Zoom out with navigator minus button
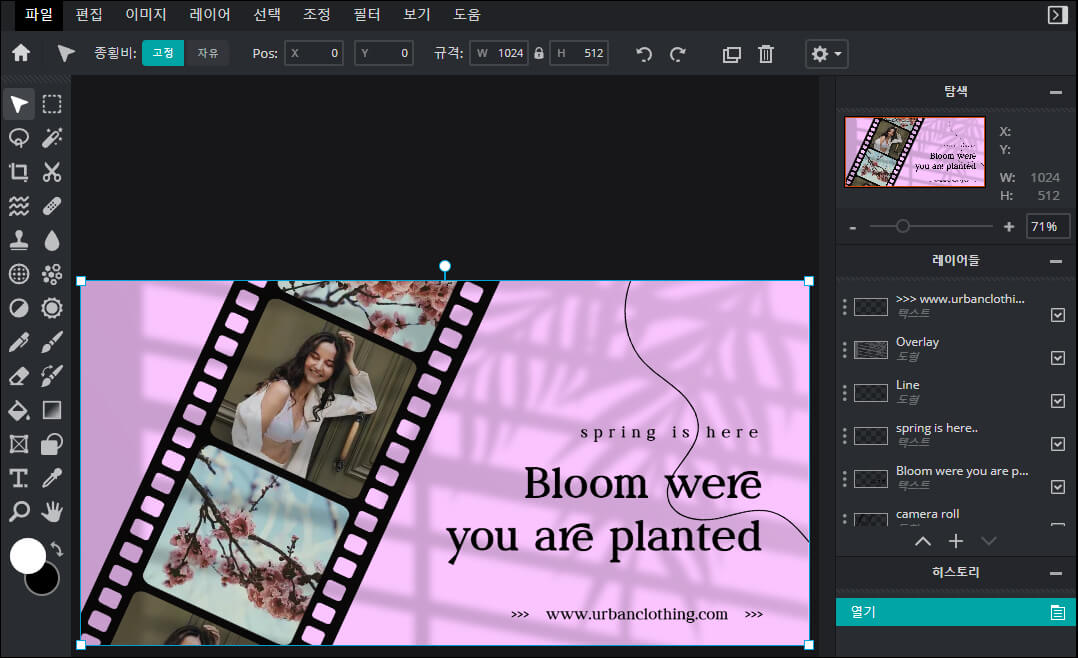The image size is (1078, 658). 853,228
